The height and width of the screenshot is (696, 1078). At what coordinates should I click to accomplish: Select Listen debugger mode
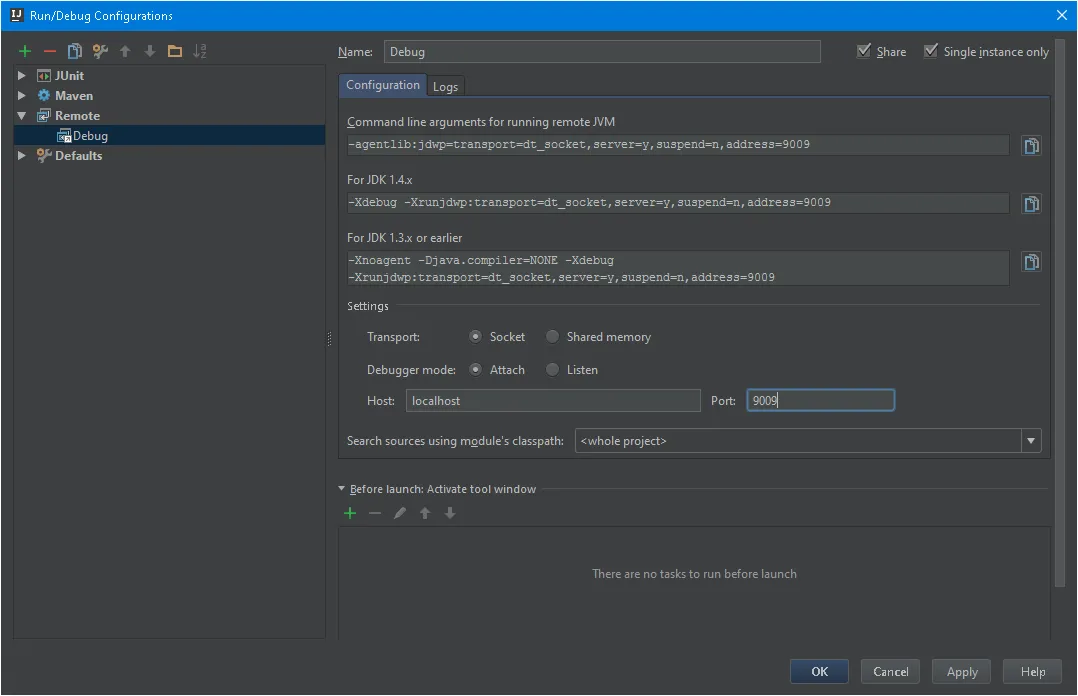552,369
